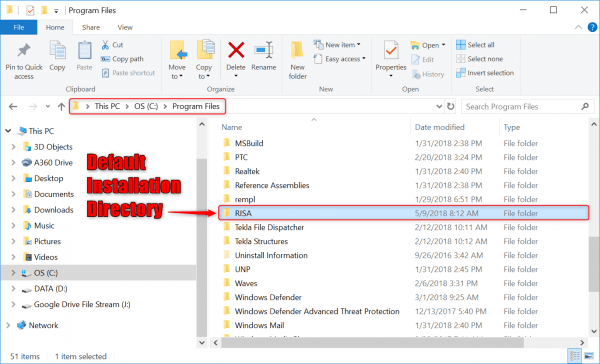Viewport: 600px width, 364px height.
Task: Open the recent locations dropdown arrow
Action: 48,106
